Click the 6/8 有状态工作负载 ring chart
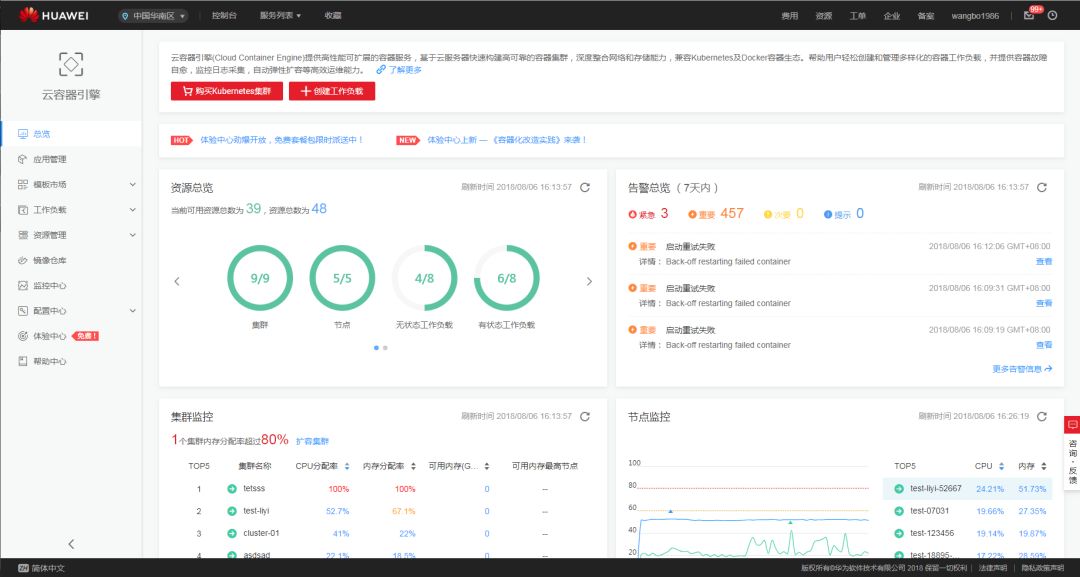This screenshot has width=1080, height=577. click(507, 278)
